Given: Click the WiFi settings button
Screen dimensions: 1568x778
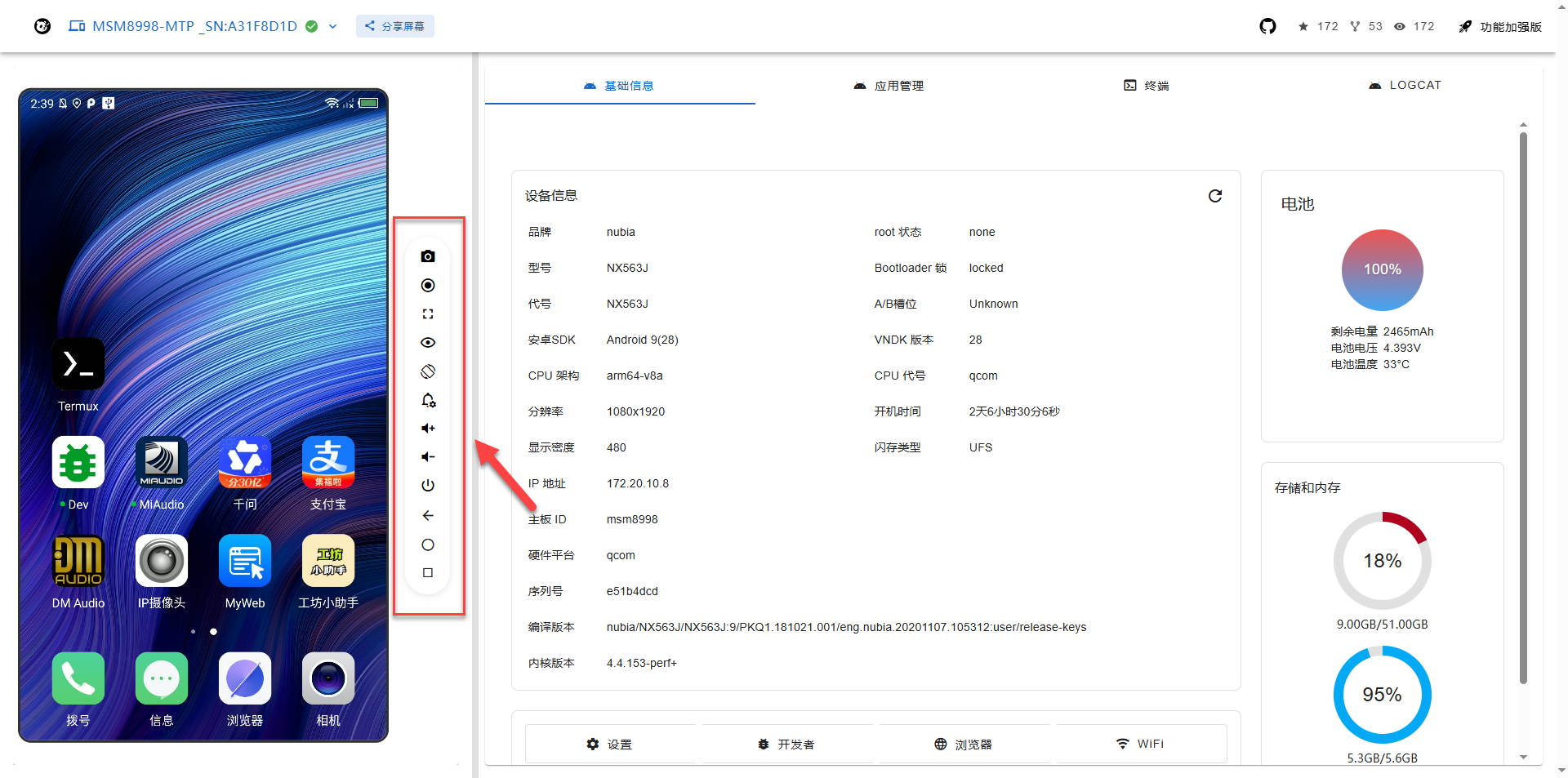Looking at the screenshot, I should click(x=1141, y=744).
